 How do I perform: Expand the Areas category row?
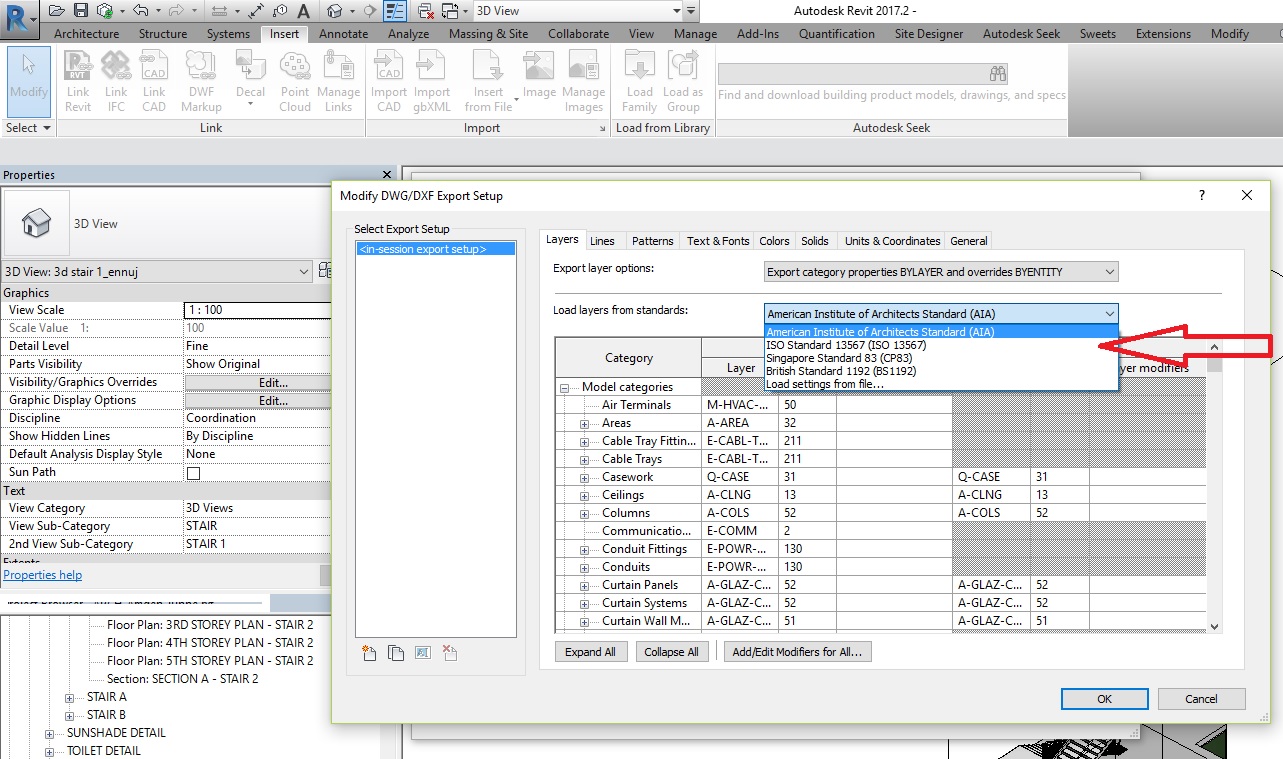582,423
